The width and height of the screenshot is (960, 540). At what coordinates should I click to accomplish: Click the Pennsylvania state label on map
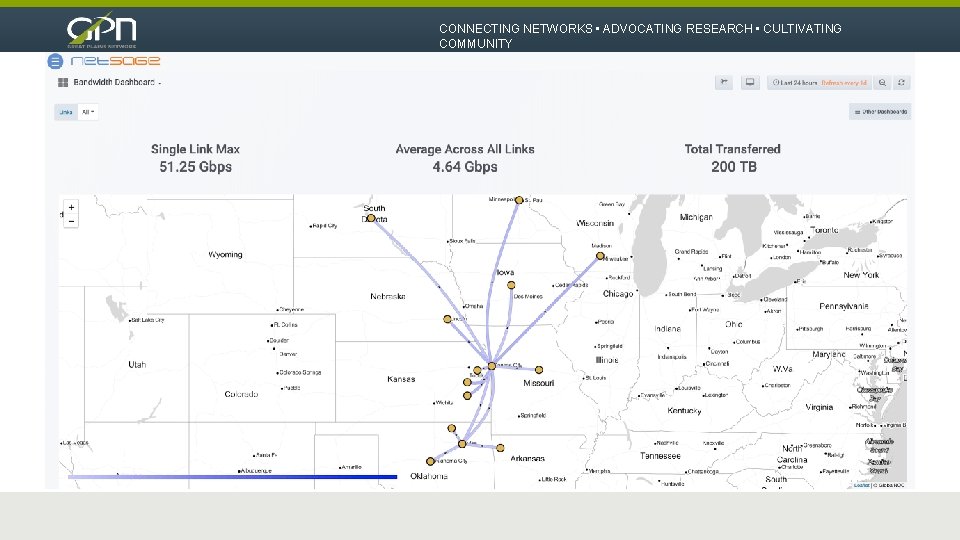click(844, 306)
